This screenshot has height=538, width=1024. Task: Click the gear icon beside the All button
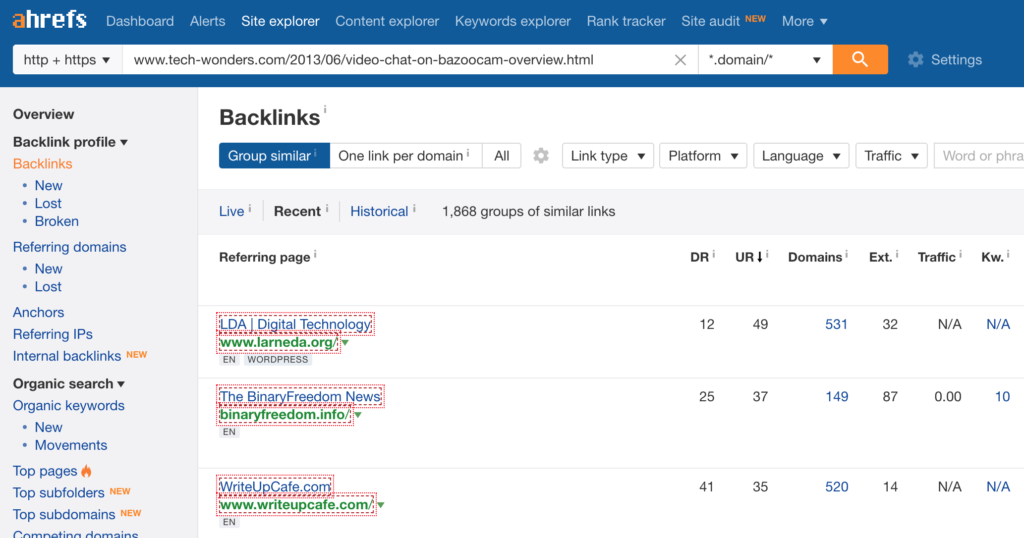click(541, 156)
